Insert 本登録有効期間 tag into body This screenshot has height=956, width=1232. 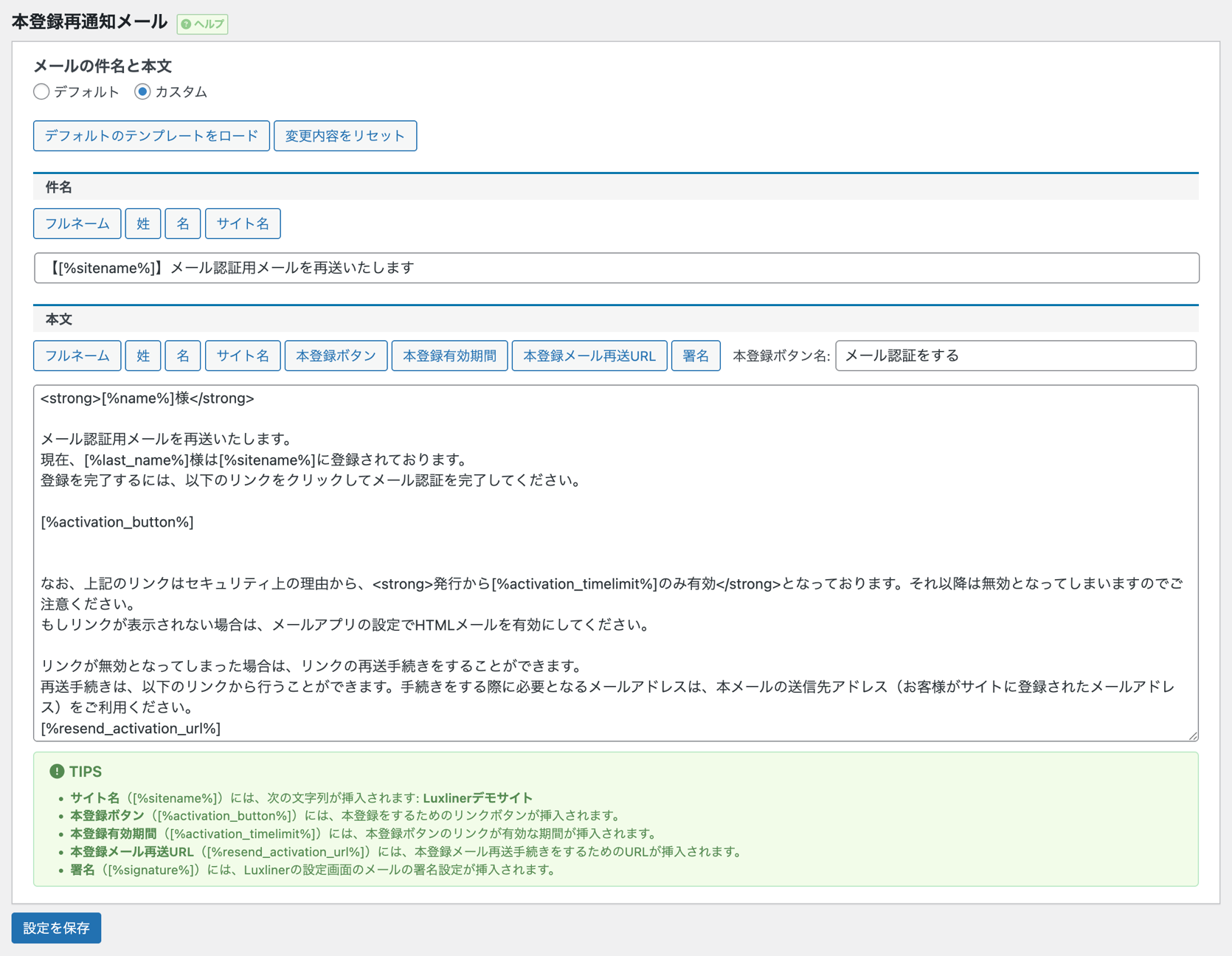449,356
